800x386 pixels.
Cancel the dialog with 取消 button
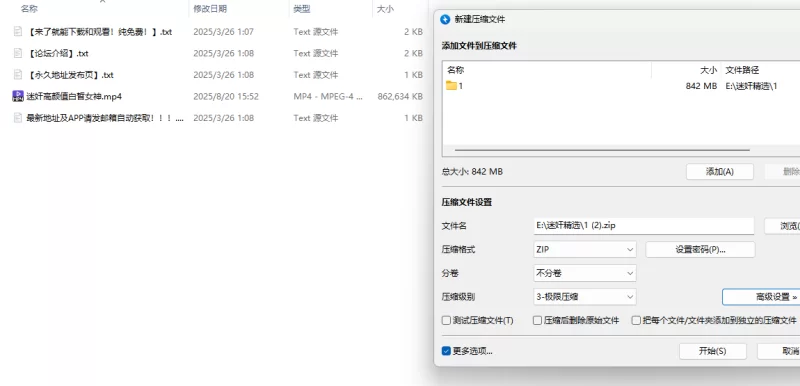click(779, 351)
